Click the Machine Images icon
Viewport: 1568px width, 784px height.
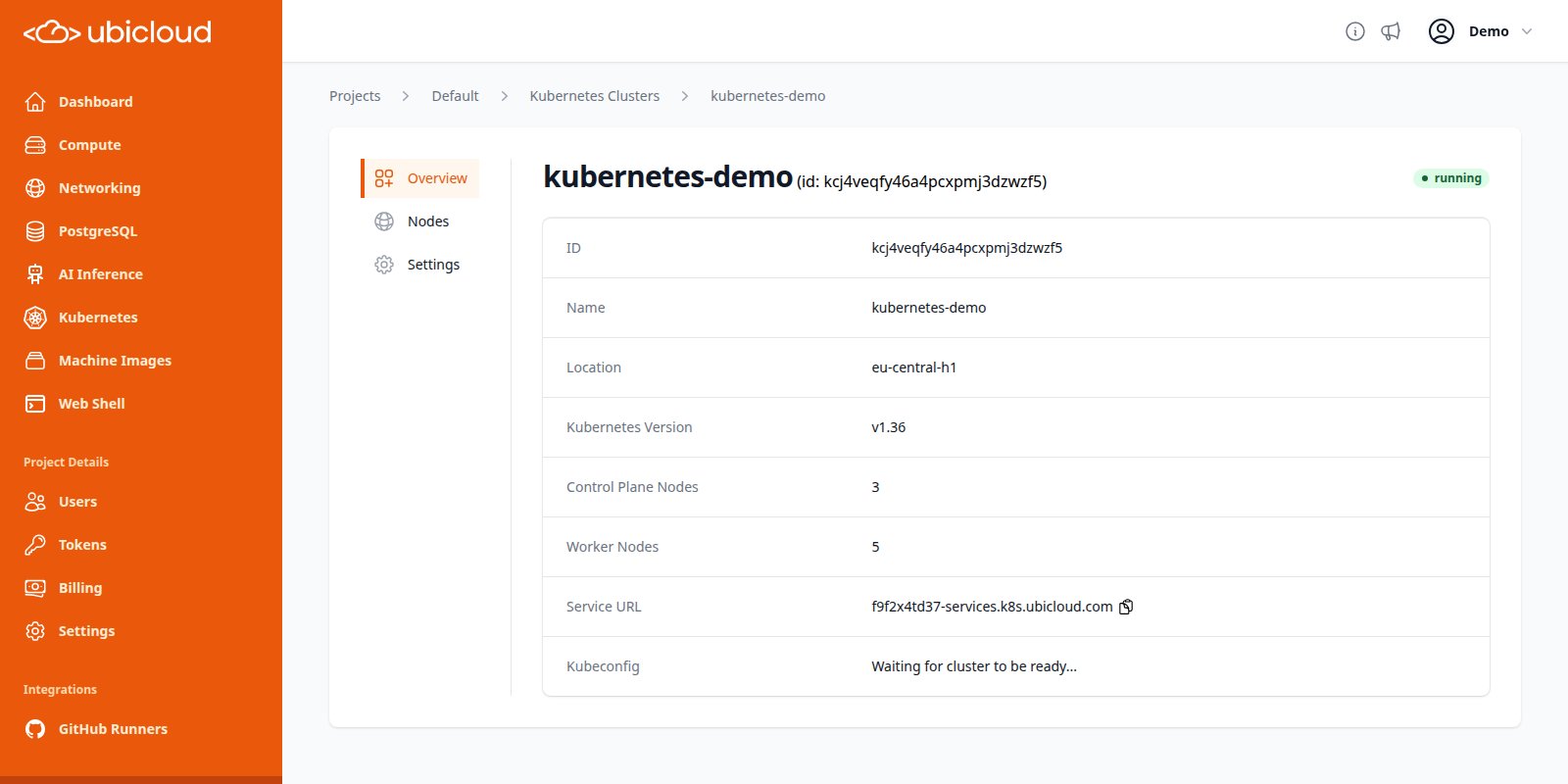[35, 361]
